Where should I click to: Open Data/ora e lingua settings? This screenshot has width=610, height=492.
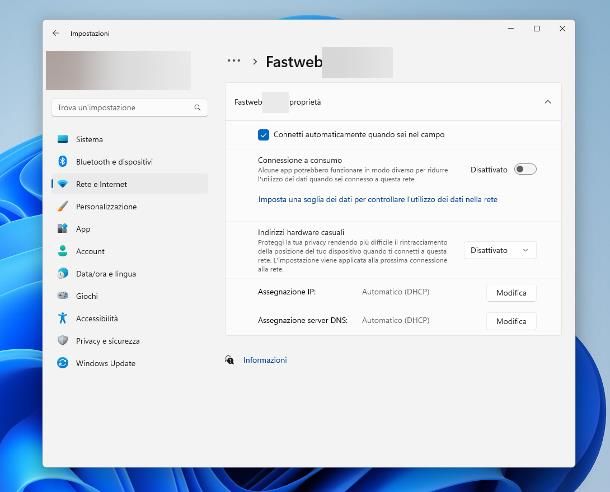coord(130,273)
